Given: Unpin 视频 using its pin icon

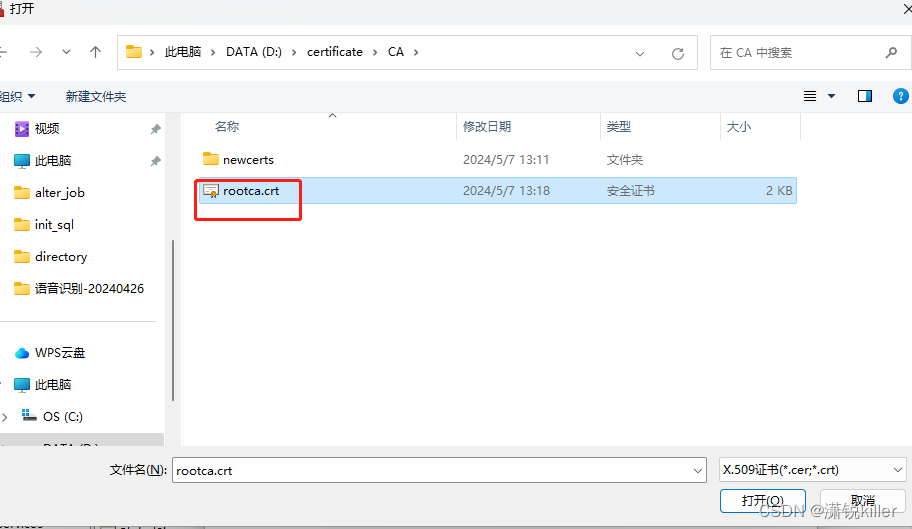Looking at the screenshot, I should pos(155,129).
